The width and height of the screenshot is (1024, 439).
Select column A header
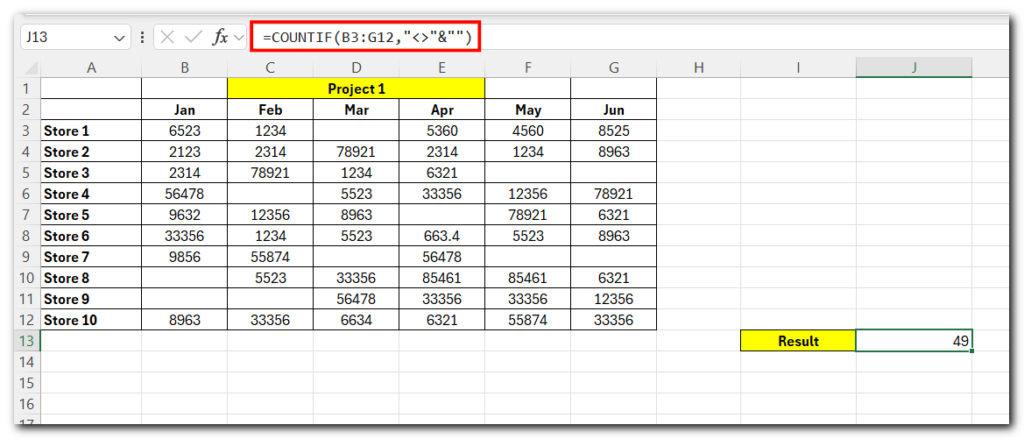point(91,67)
